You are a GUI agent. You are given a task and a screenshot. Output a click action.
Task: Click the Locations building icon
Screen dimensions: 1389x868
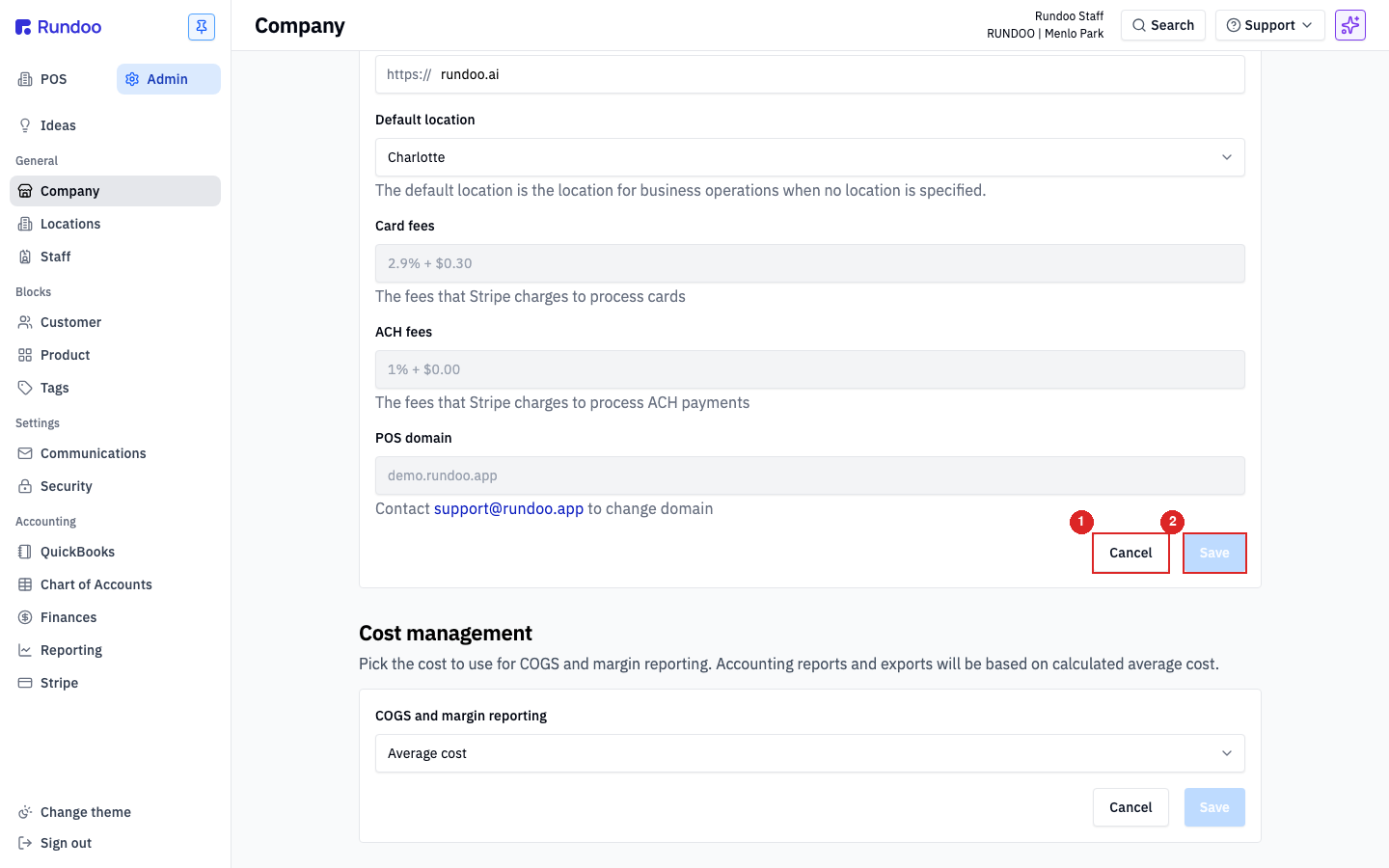click(x=25, y=224)
